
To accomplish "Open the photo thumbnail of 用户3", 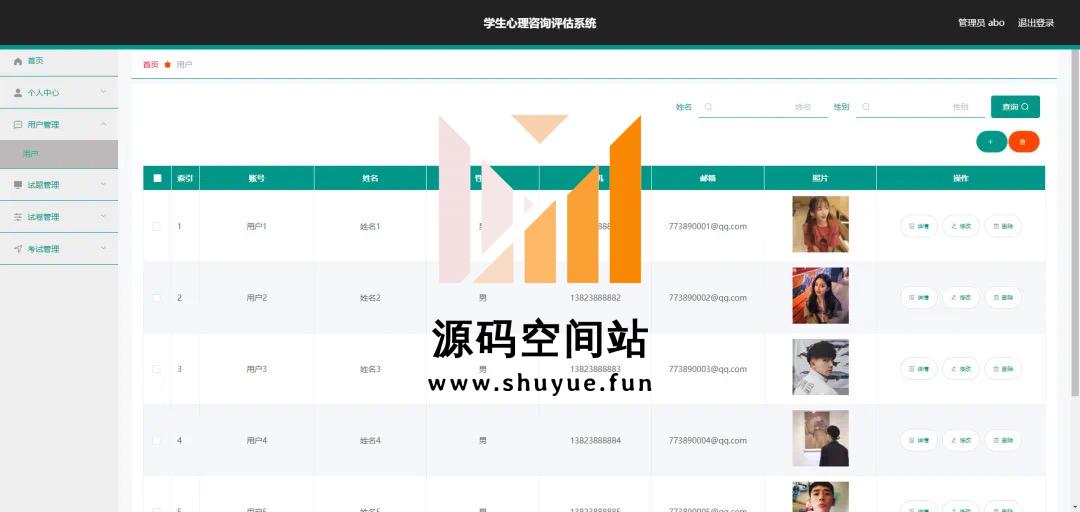I will [x=820, y=367].
